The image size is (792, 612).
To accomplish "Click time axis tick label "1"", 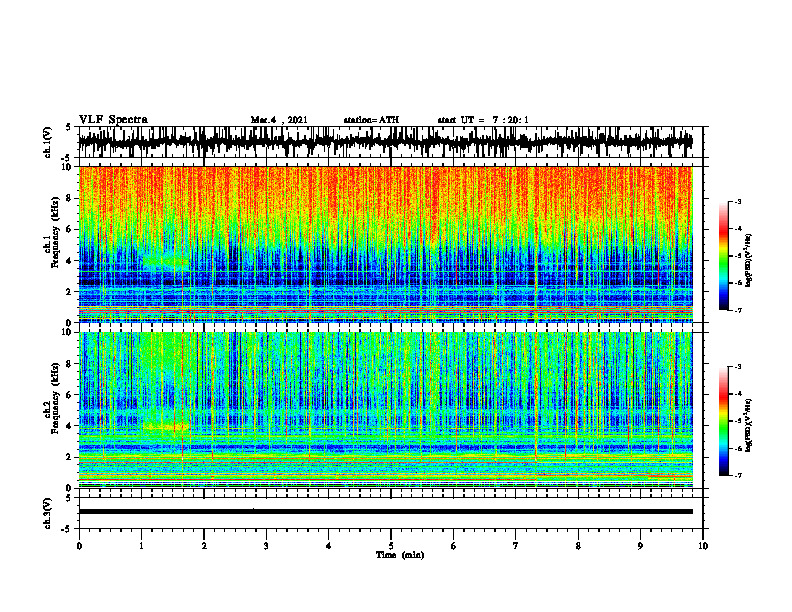I will click(141, 546).
